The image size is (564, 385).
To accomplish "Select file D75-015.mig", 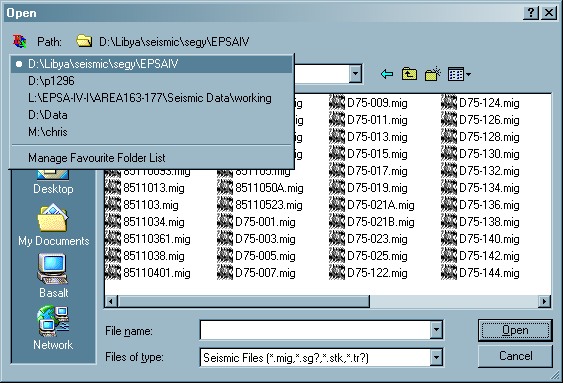I will (x=368, y=154).
